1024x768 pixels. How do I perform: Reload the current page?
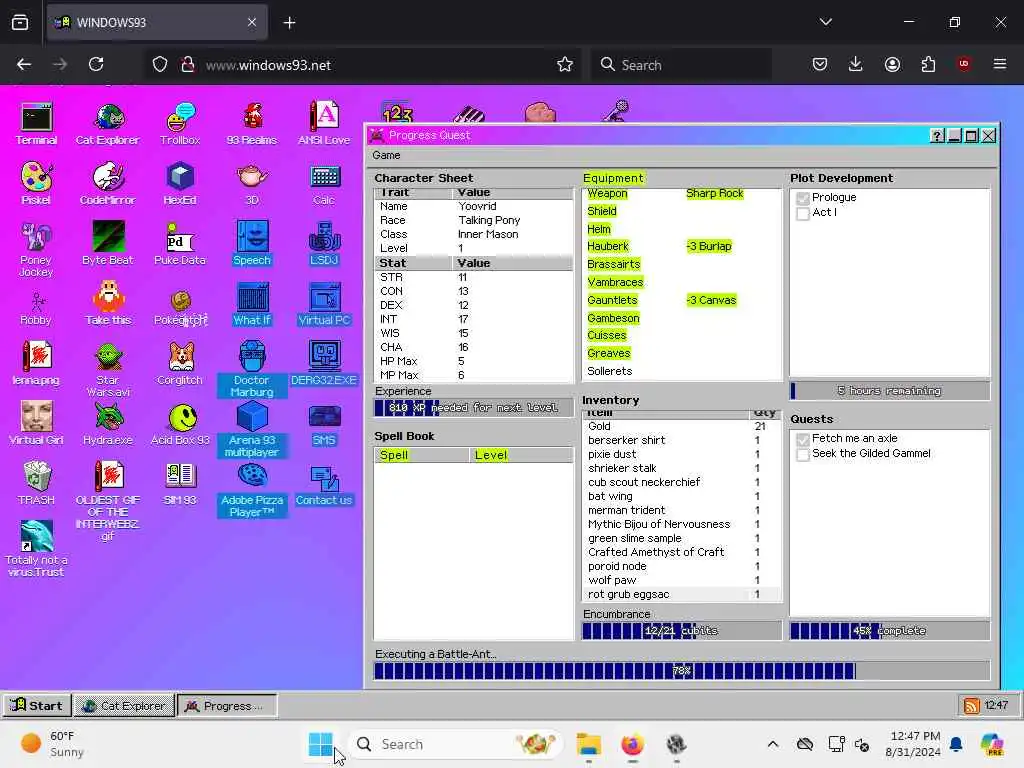point(96,64)
